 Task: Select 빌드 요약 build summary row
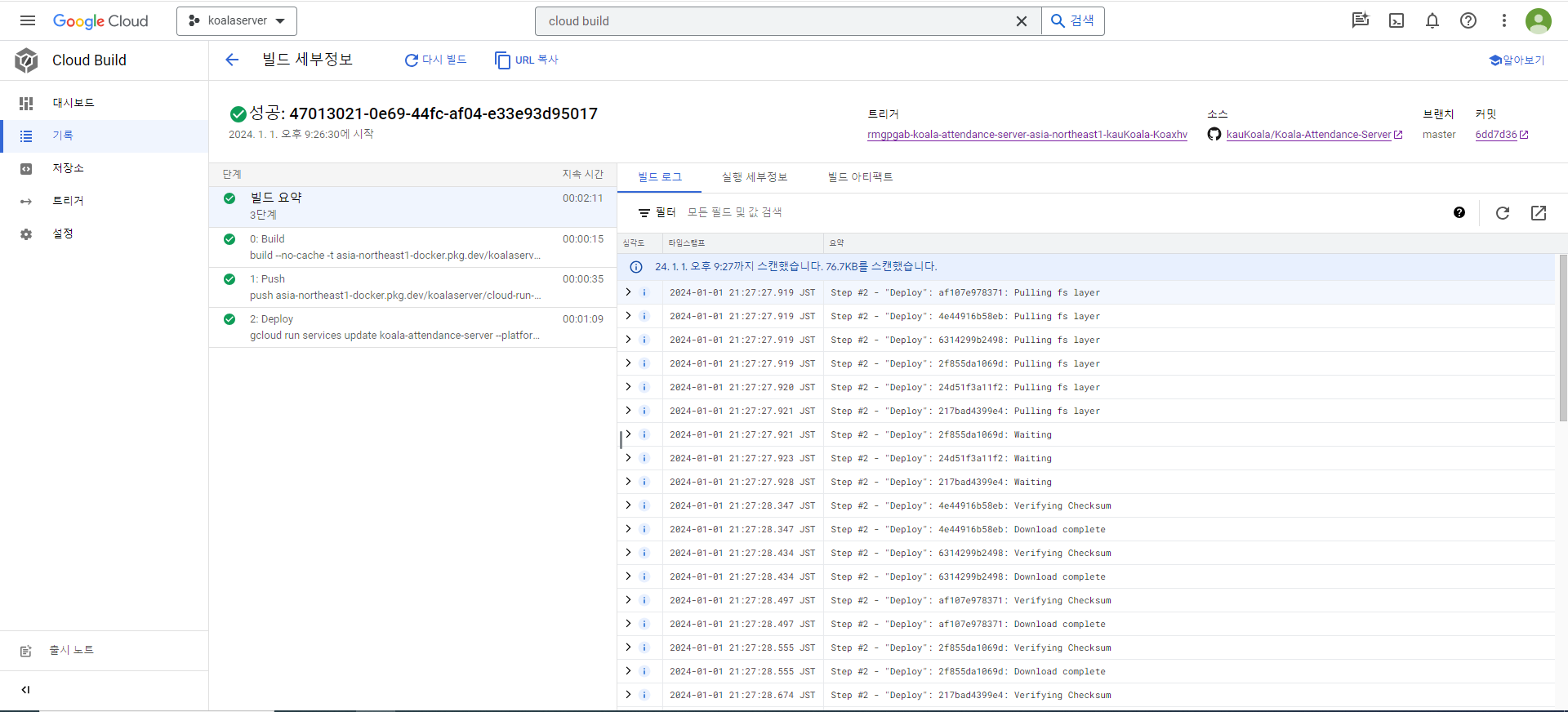[x=412, y=207]
